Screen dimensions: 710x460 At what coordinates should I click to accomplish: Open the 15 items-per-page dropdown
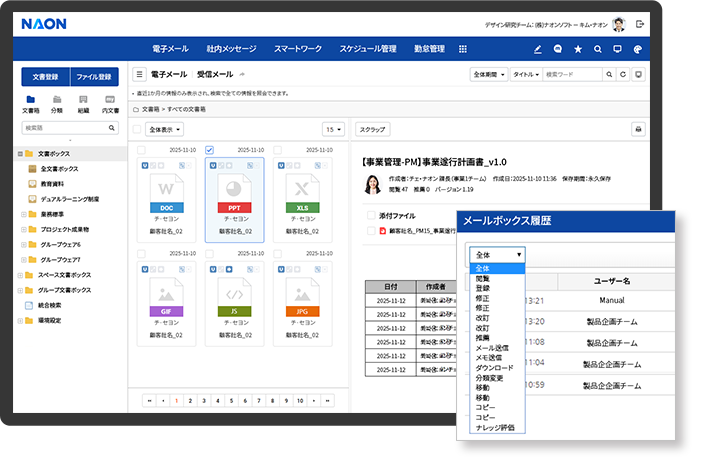[332, 130]
